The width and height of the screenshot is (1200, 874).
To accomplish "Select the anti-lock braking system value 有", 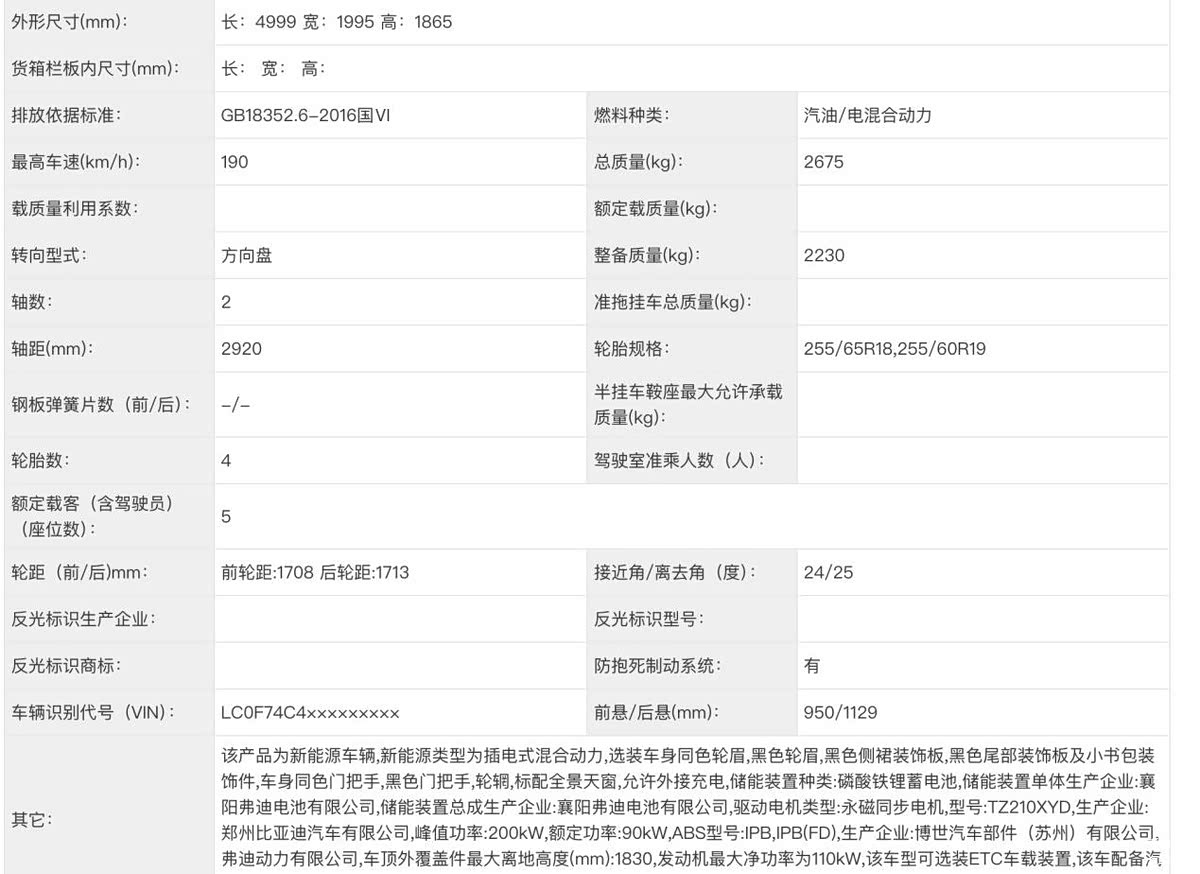I will [811, 666].
